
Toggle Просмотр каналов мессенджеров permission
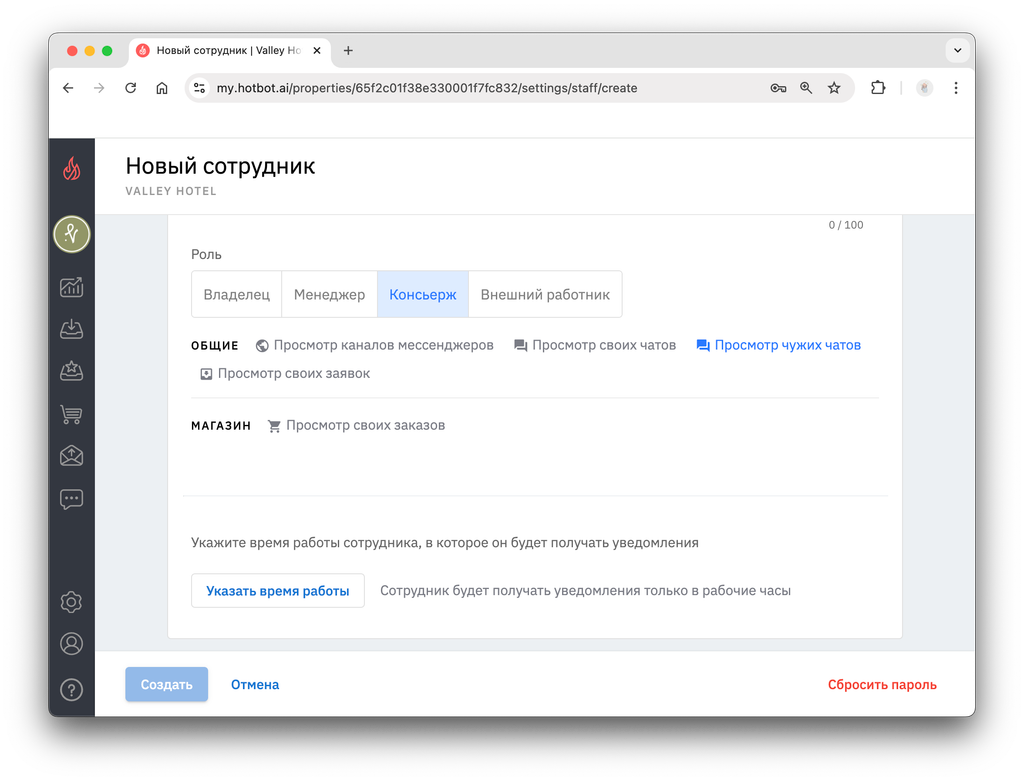[375, 345]
